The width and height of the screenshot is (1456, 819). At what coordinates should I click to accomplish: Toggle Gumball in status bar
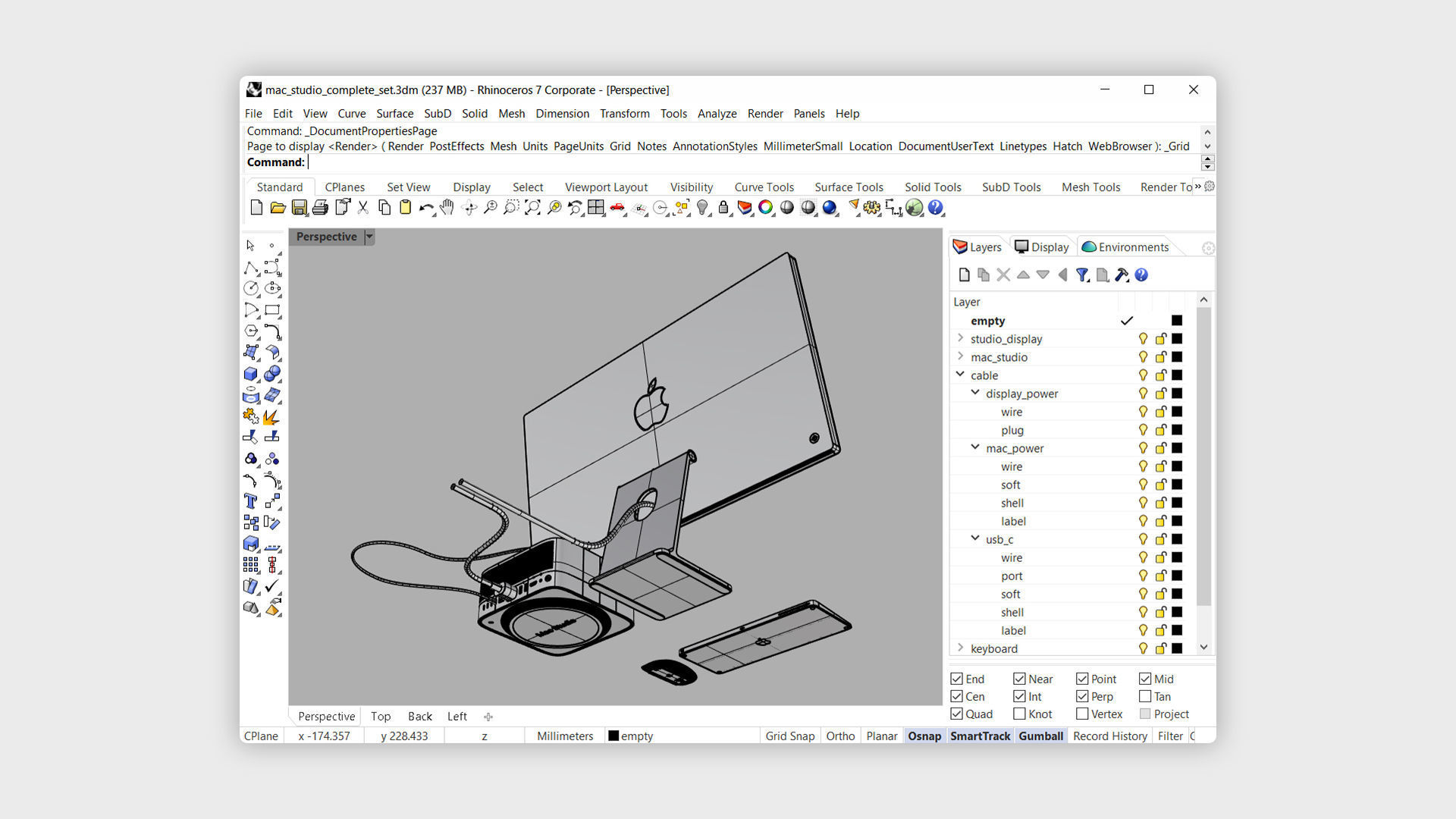pos(1040,736)
